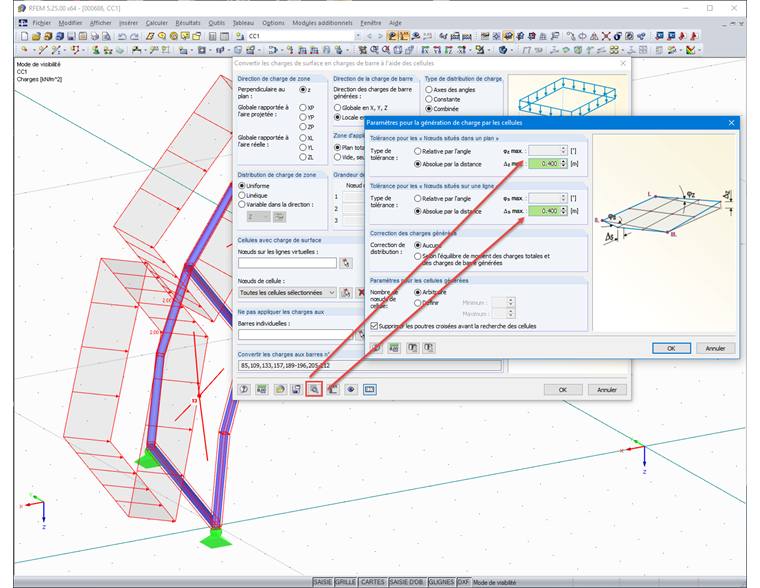
Task: Click the rainbow color scale icon in toolbar
Action: 691,49
